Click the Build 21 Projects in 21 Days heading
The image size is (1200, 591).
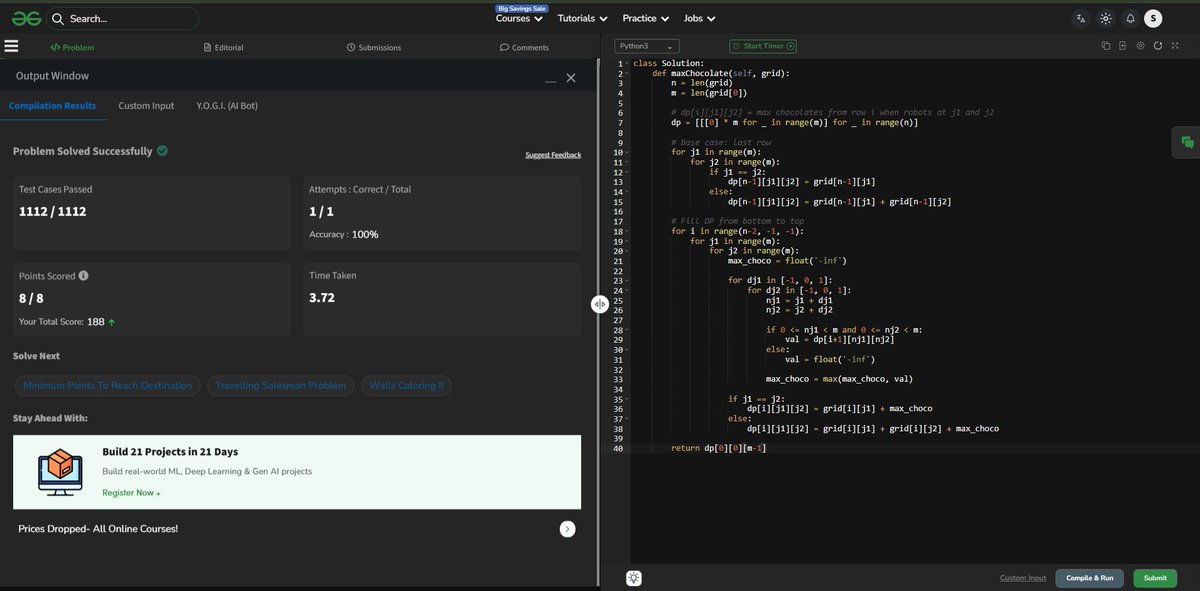(170, 451)
